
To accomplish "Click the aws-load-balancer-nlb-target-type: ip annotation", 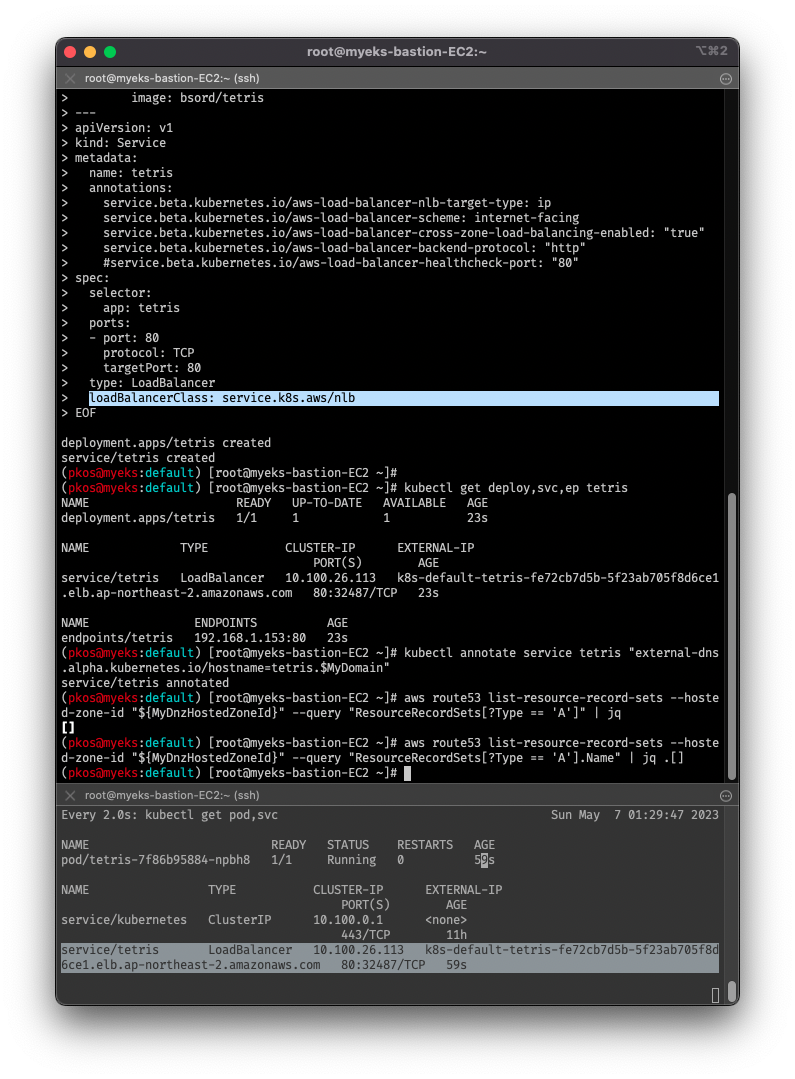I will [x=327, y=203].
